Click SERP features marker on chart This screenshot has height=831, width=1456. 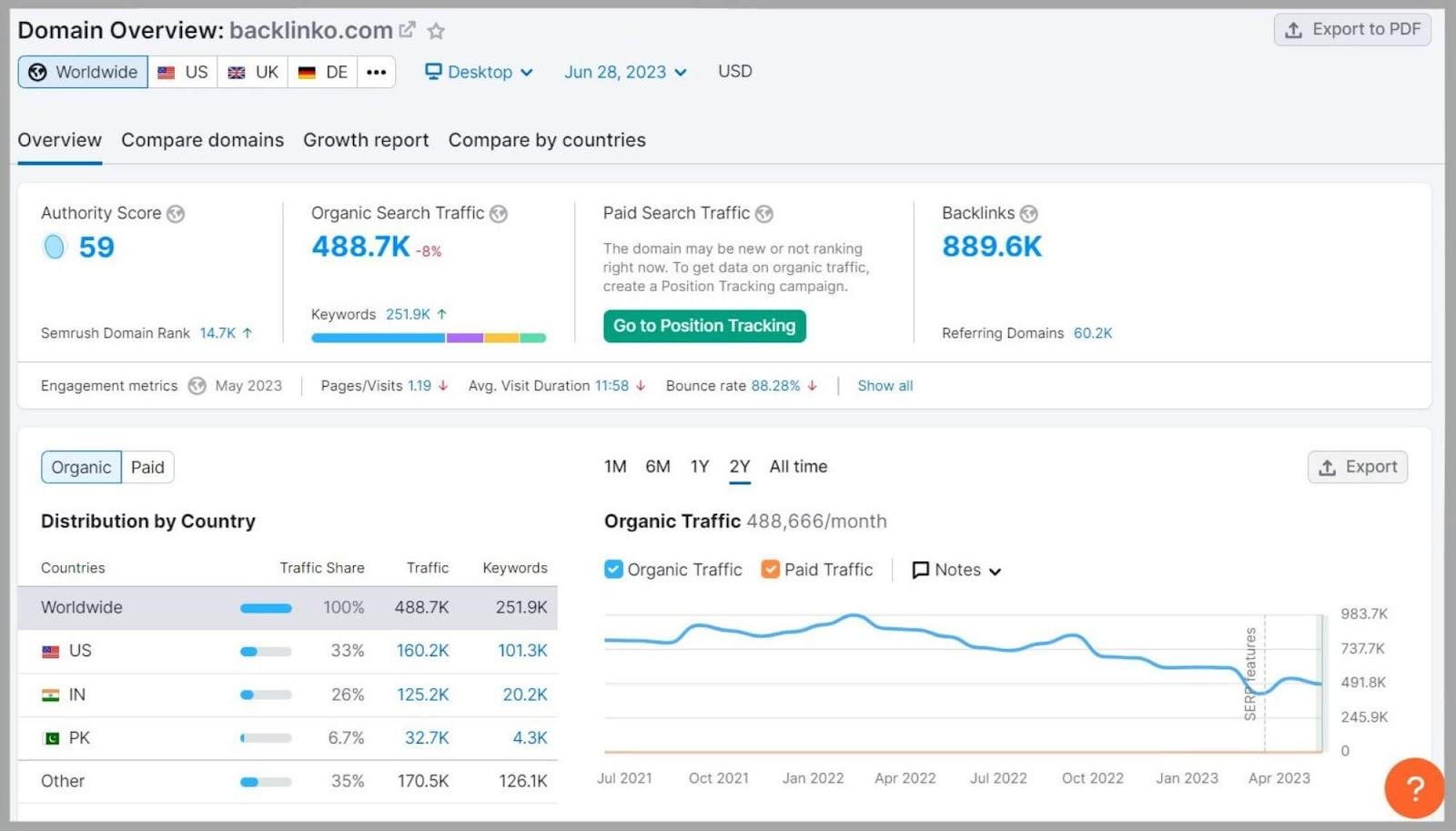pos(1250,673)
